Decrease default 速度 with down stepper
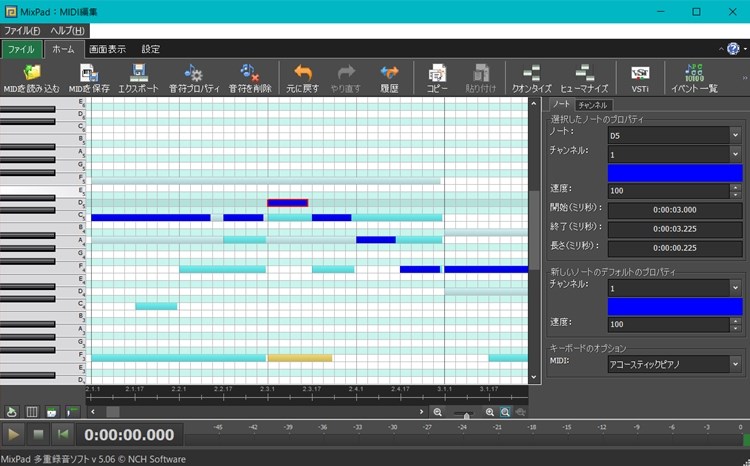Screen dimensions: 750x466 point(735,328)
